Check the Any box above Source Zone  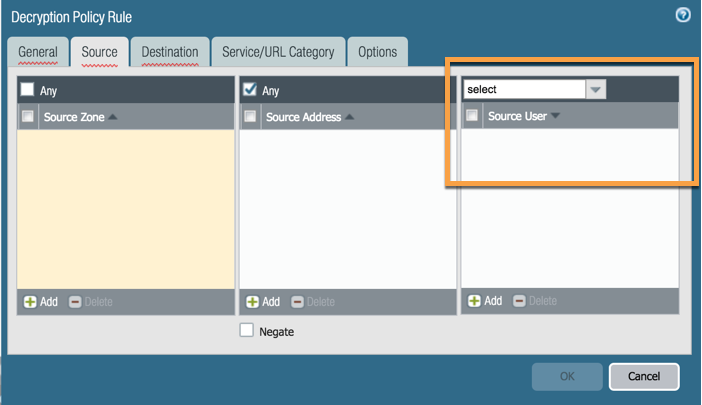(x=28, y=90)
